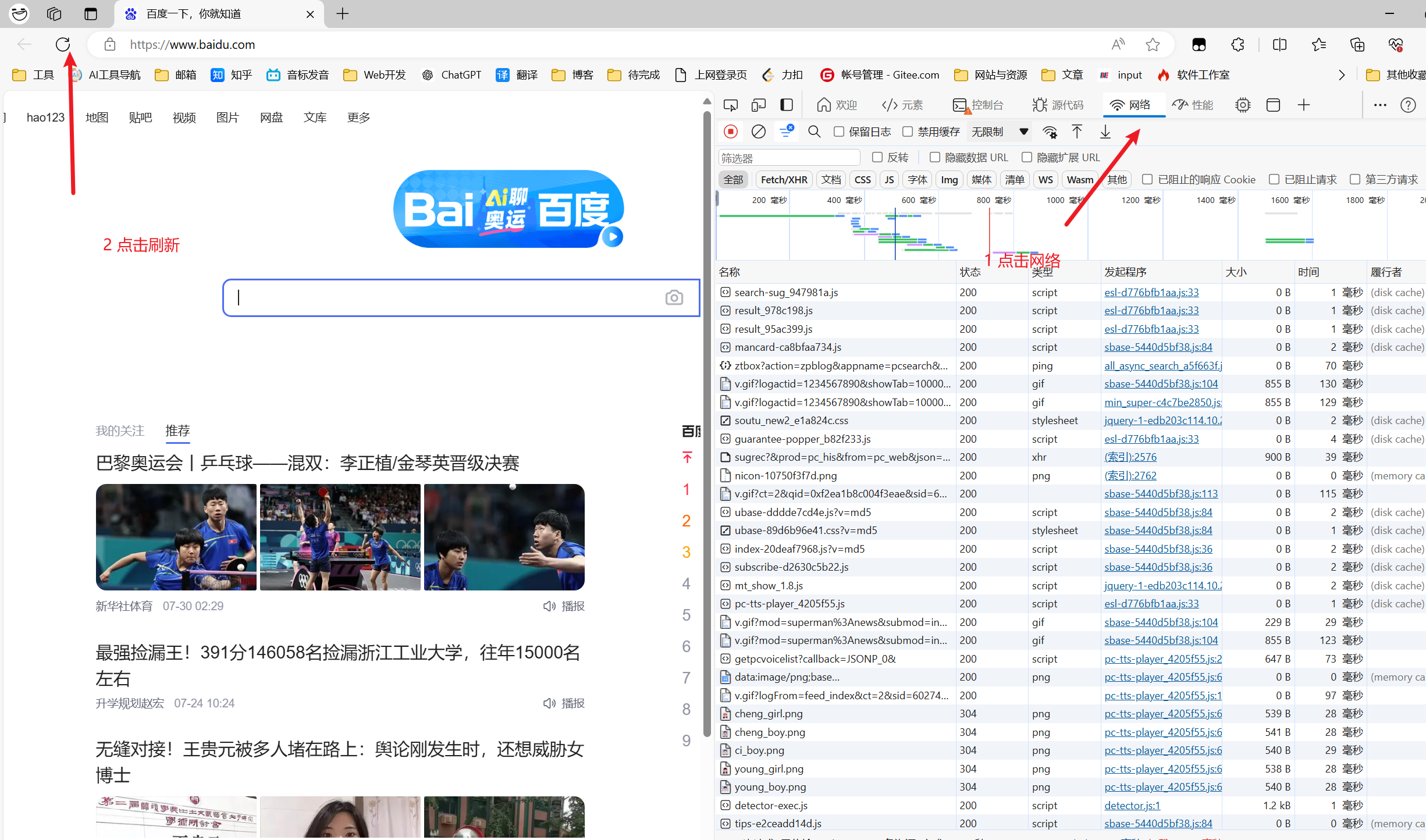Screen dimensions: 1426x840
Task: Click the browser refresh icon
Action: tap(63, 44)
